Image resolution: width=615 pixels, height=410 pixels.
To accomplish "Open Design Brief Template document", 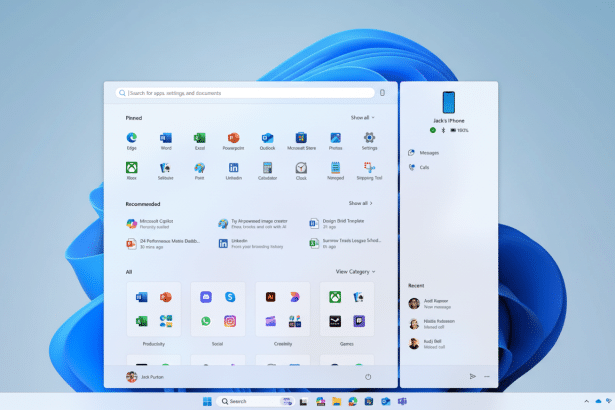I will tap(337, 224).
